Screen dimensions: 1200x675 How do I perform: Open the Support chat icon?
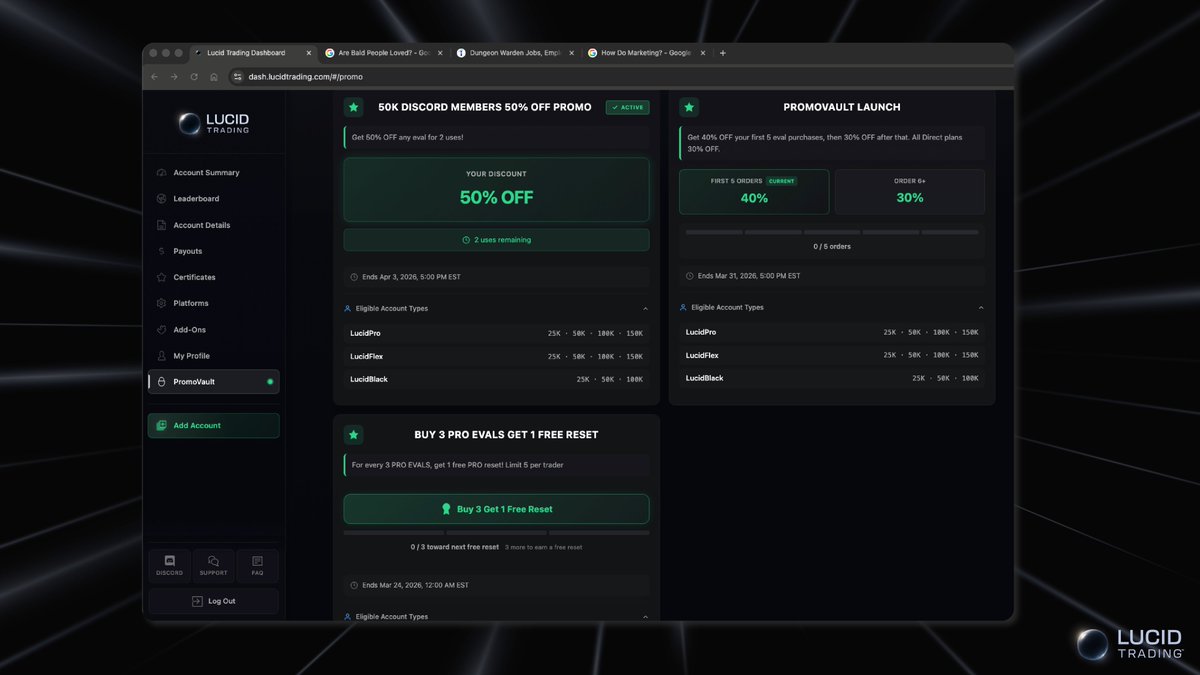coord(213,566)
